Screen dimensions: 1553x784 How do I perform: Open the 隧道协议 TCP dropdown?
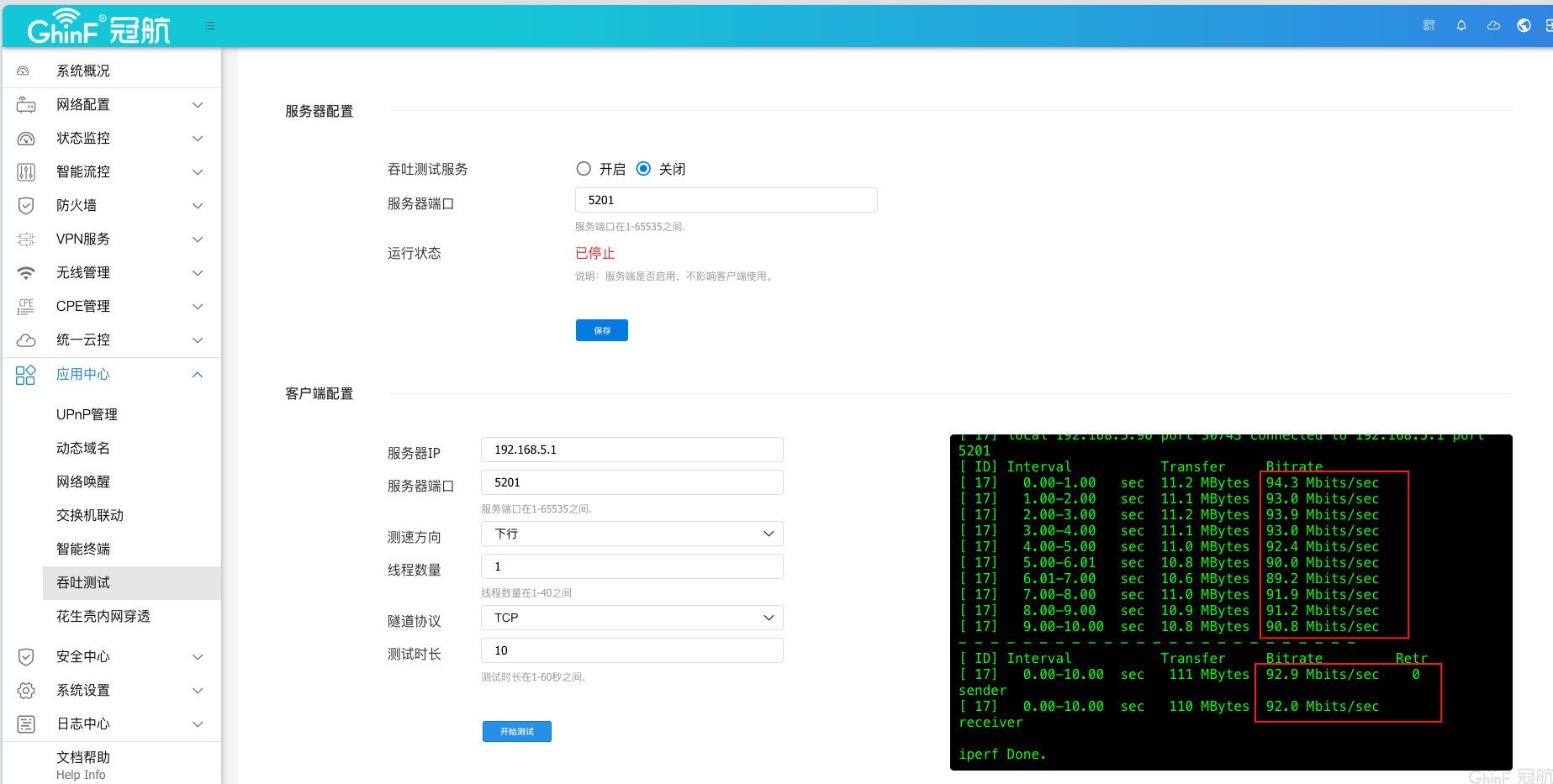(631, 618)
